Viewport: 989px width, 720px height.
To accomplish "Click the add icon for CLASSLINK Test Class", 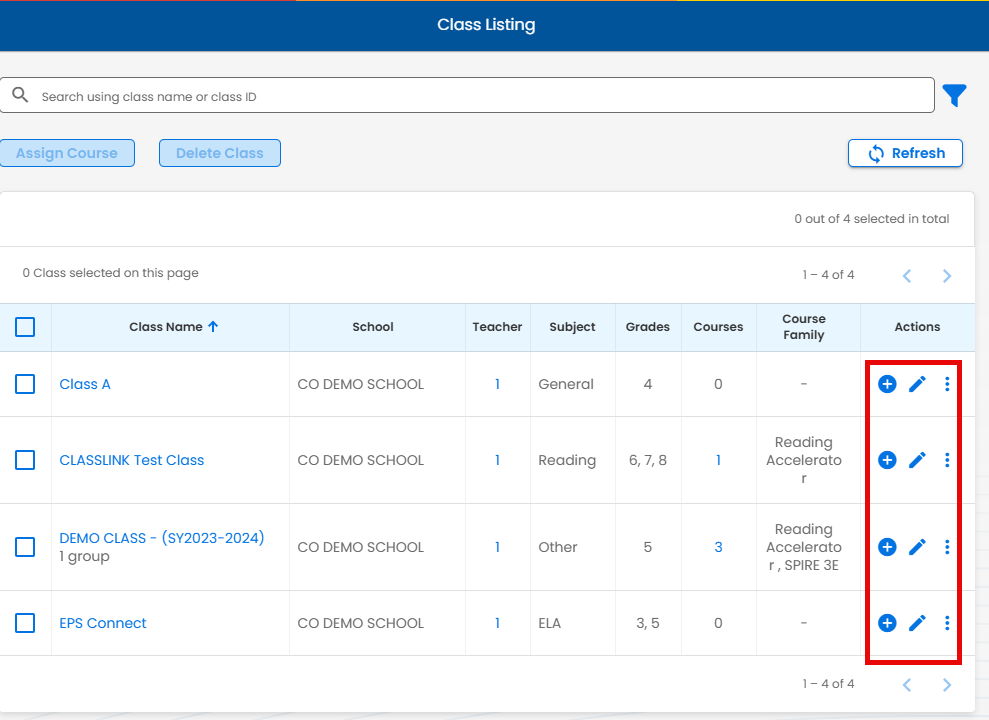I will 887,460.
